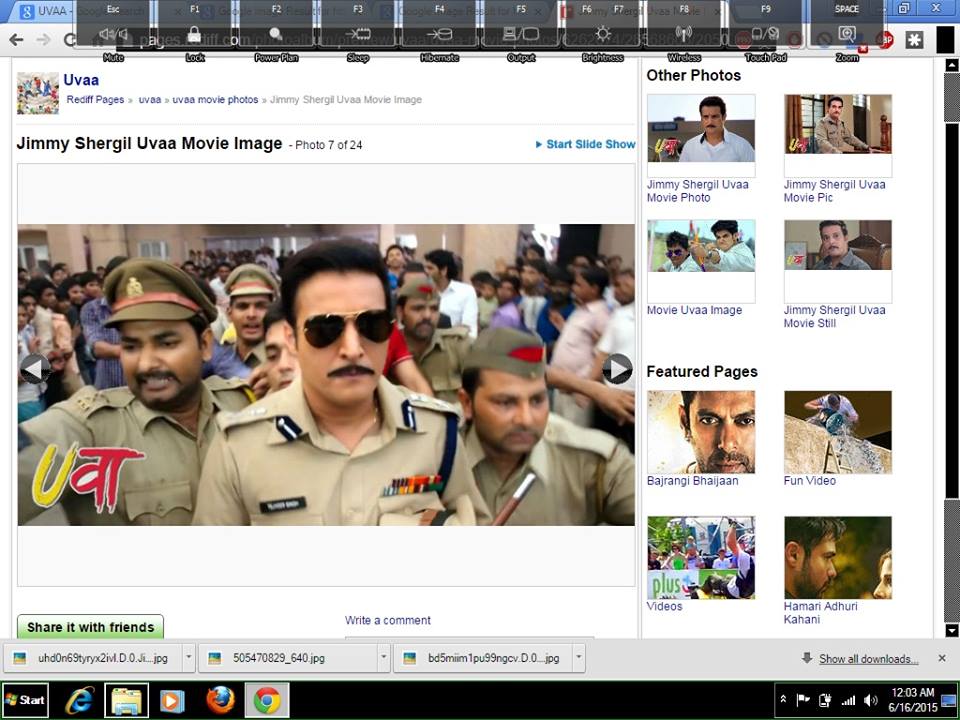
Task: Click the volume icon in system tray
Action: click(870, 700)
